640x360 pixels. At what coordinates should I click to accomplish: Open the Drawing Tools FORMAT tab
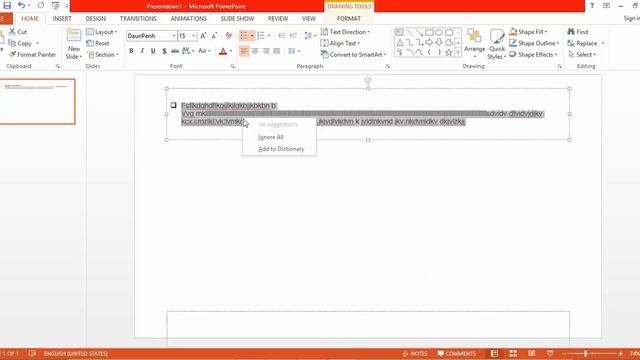[x=349, y=18]
